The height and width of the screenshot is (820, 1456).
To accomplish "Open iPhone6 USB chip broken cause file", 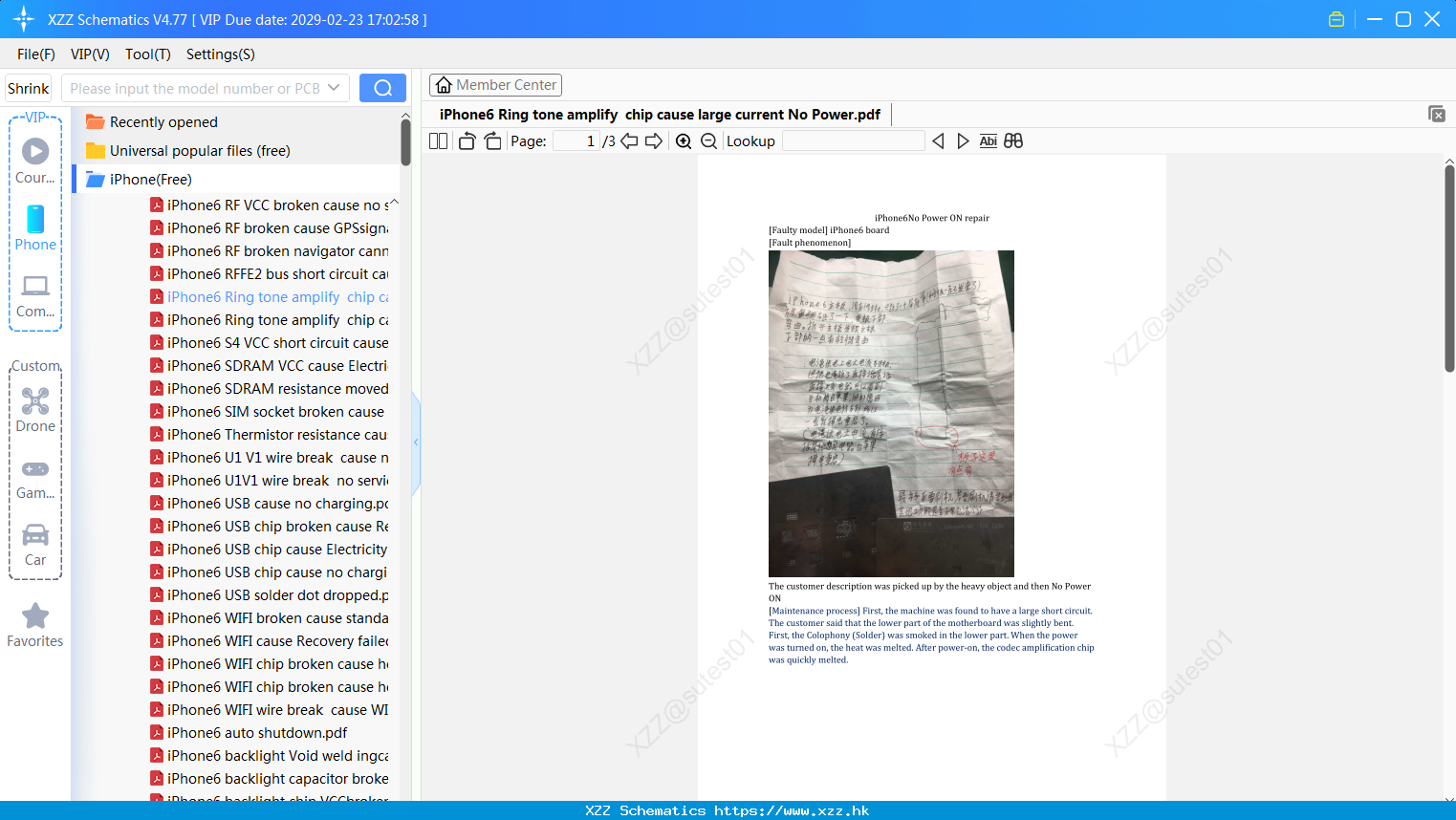I will point(270,527).
